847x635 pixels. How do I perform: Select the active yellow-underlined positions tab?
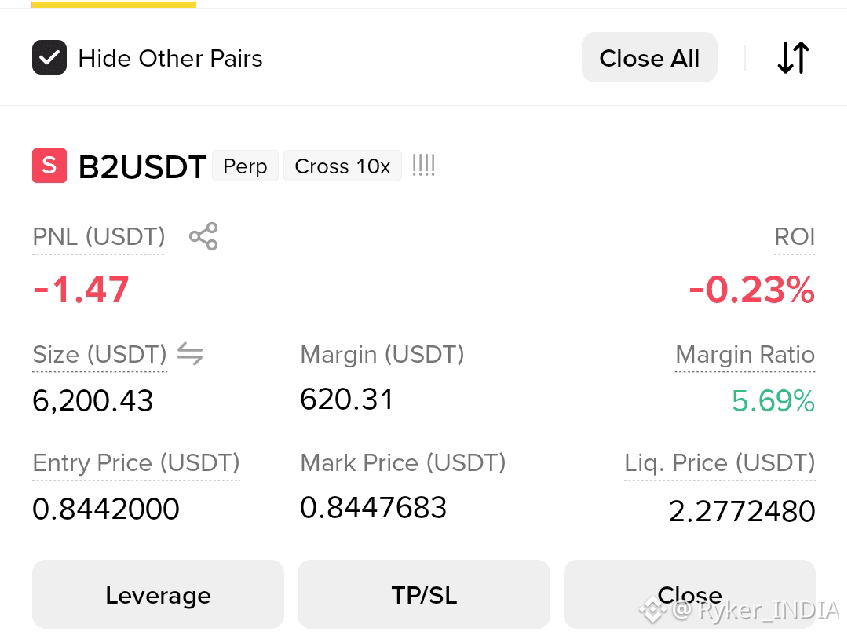[113, 4]
